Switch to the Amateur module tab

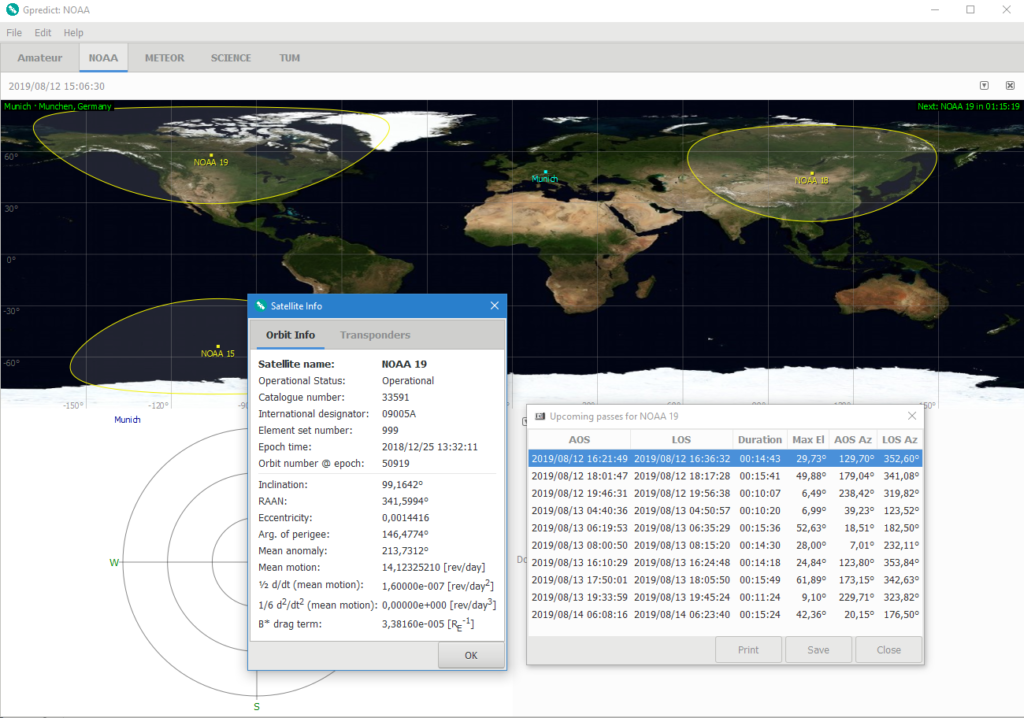pyautogui.click(x=40, y=57)
